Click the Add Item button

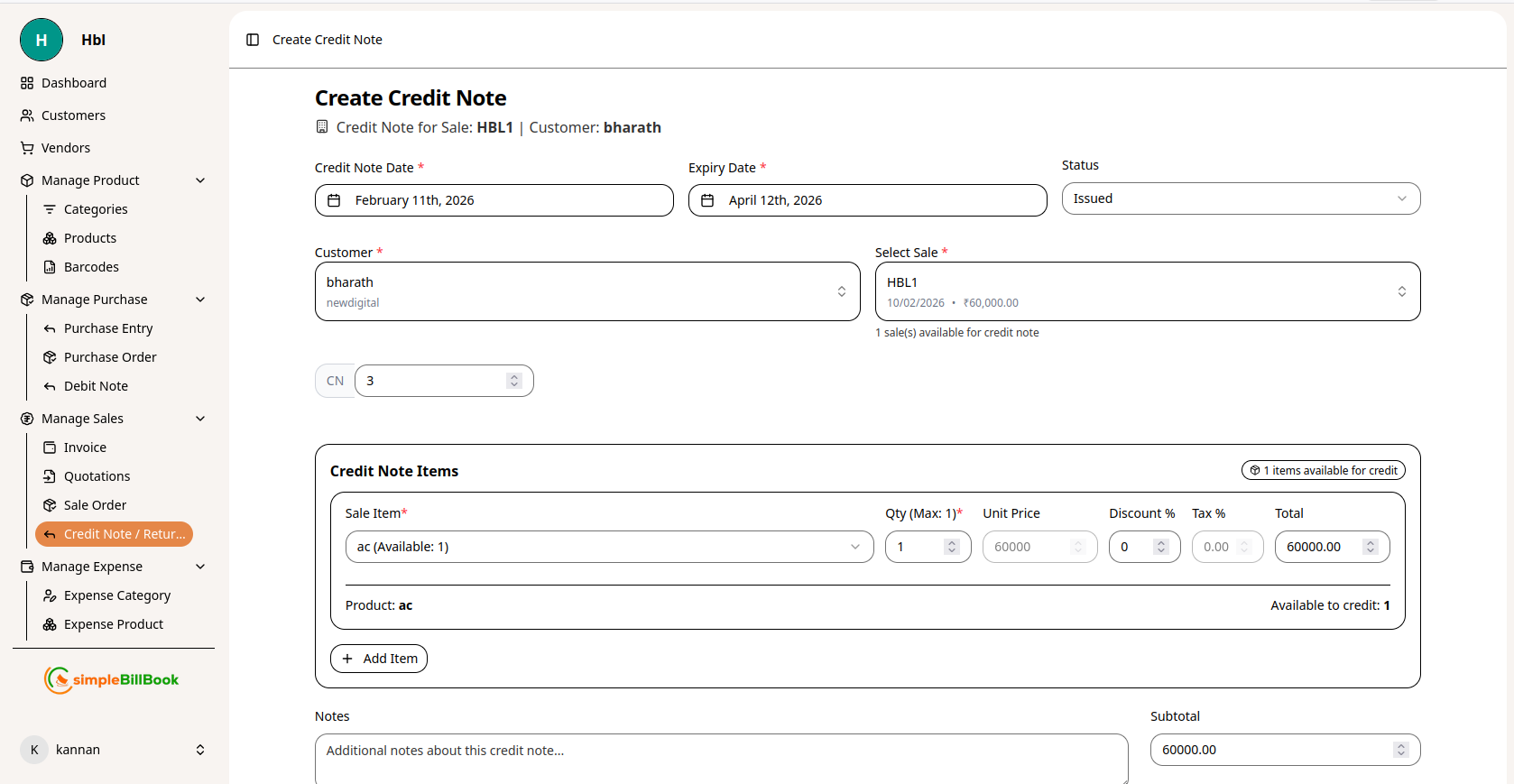click(x=379, y=659)
